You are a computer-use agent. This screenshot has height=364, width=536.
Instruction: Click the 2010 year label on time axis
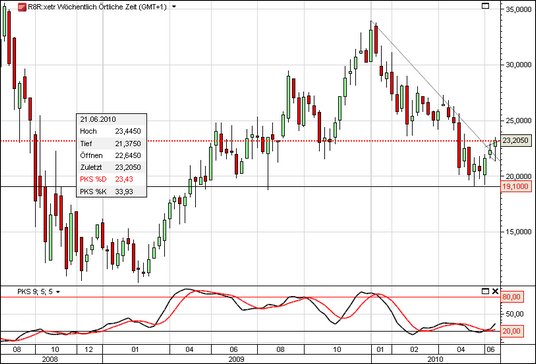(x=435, y=359)
